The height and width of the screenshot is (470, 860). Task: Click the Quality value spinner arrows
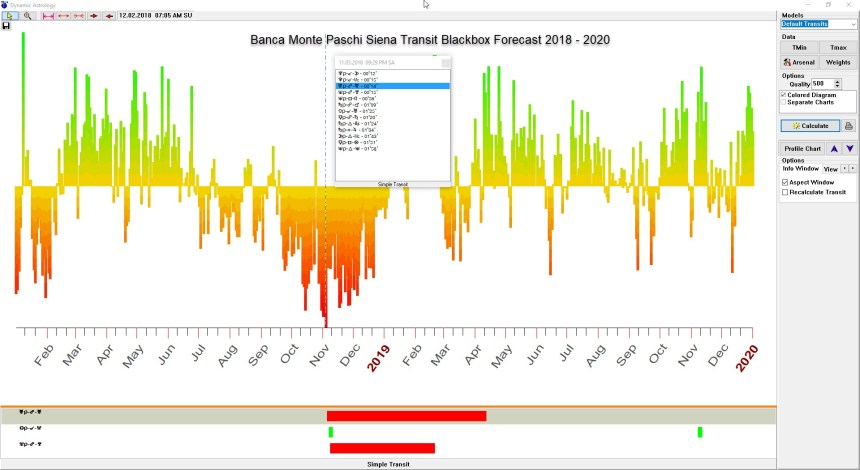837,84
